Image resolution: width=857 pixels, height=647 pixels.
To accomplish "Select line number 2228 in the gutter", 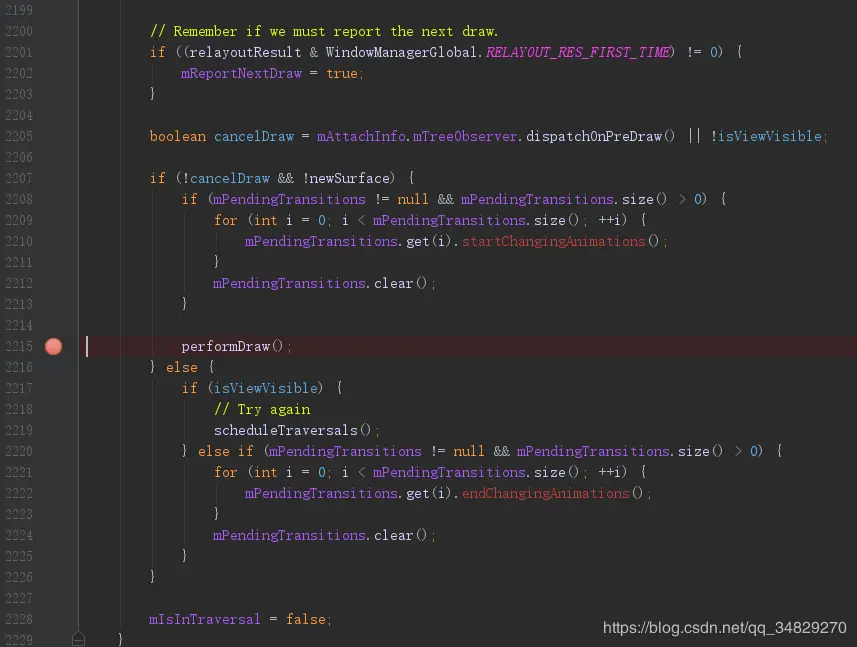I will click(19, 619).
